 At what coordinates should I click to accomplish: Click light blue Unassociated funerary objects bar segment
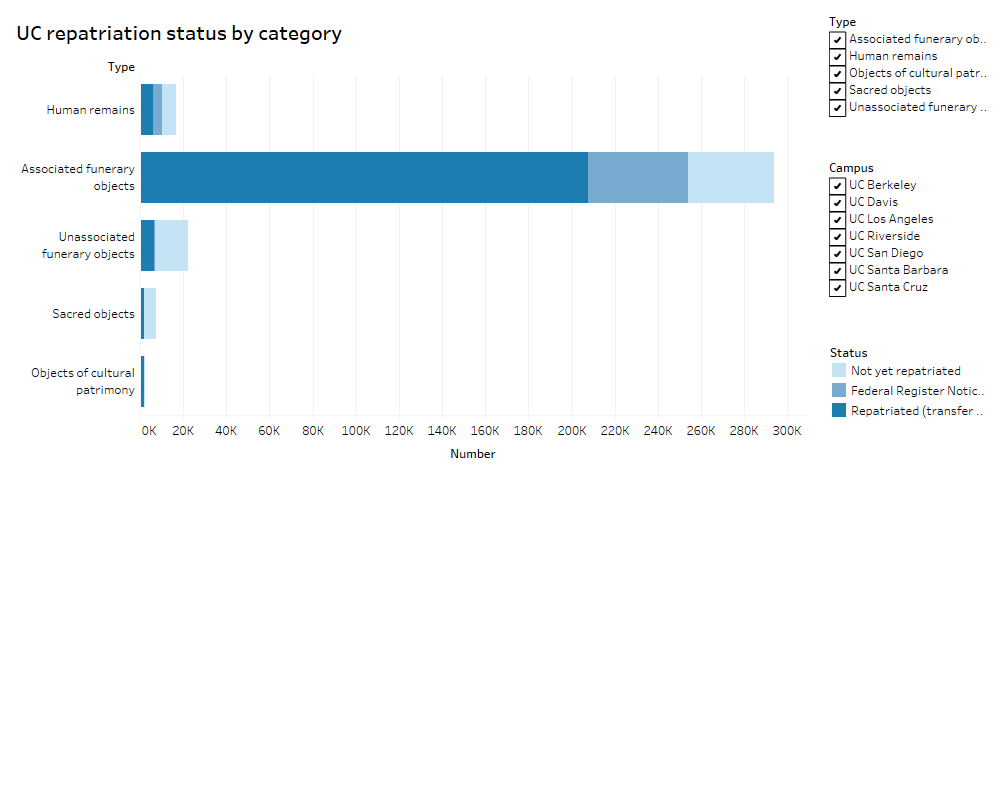point(171,246)
